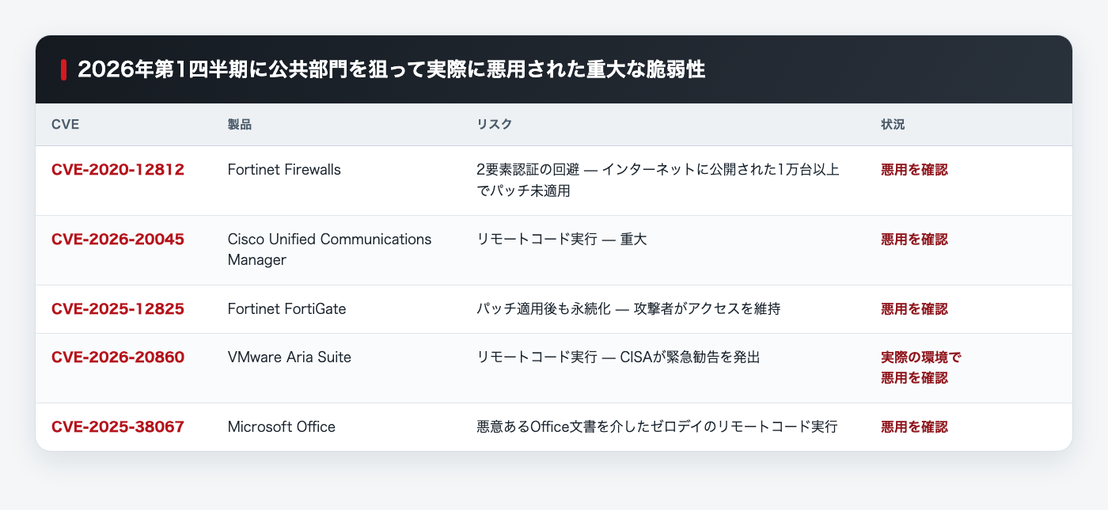Click the CISAが緊急勧告を発出 risk cell
Screen dimensions: 1108x510
click(618, 357)
